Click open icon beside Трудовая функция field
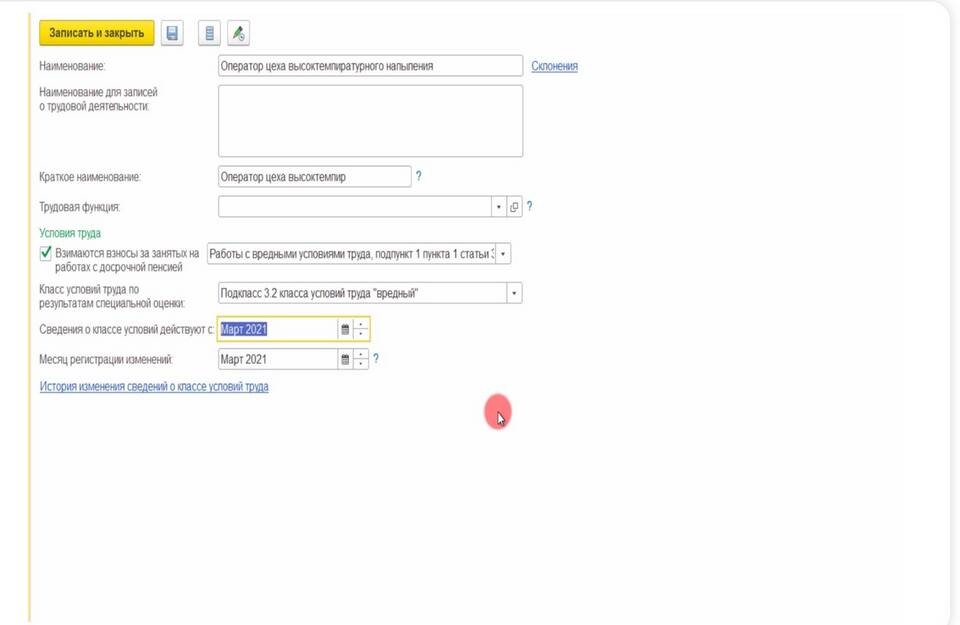The height and width of the screenshot is (625, 960). pyautogui.click(x=514, y=207)
